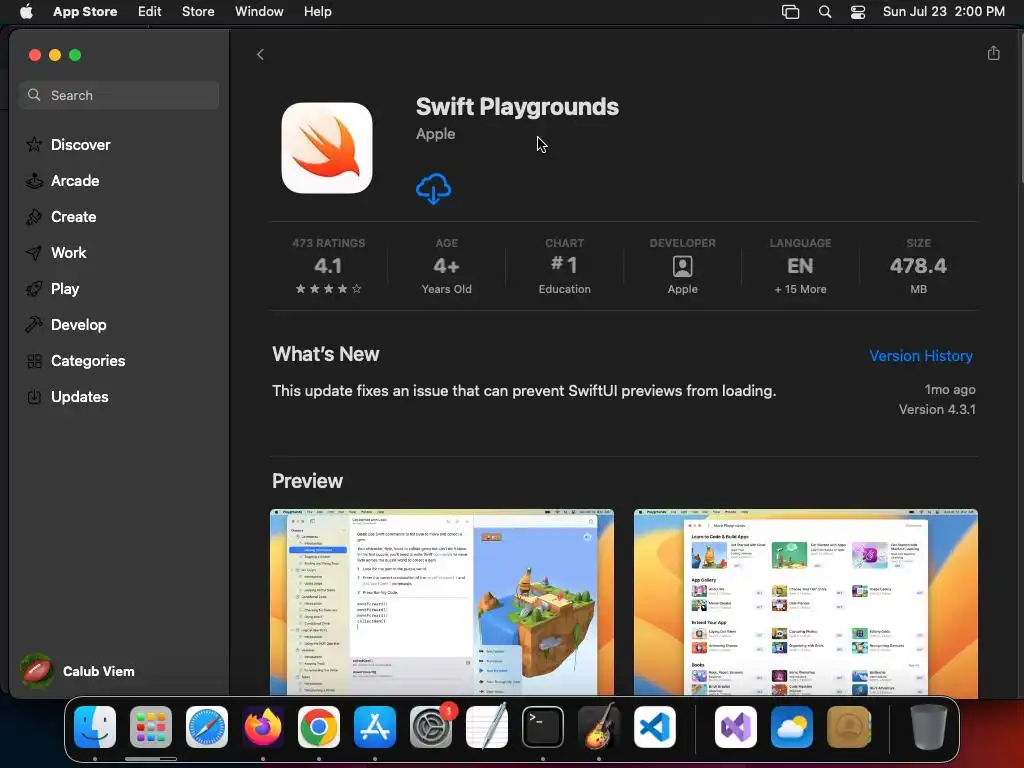Click the What's New update description text

524,391
